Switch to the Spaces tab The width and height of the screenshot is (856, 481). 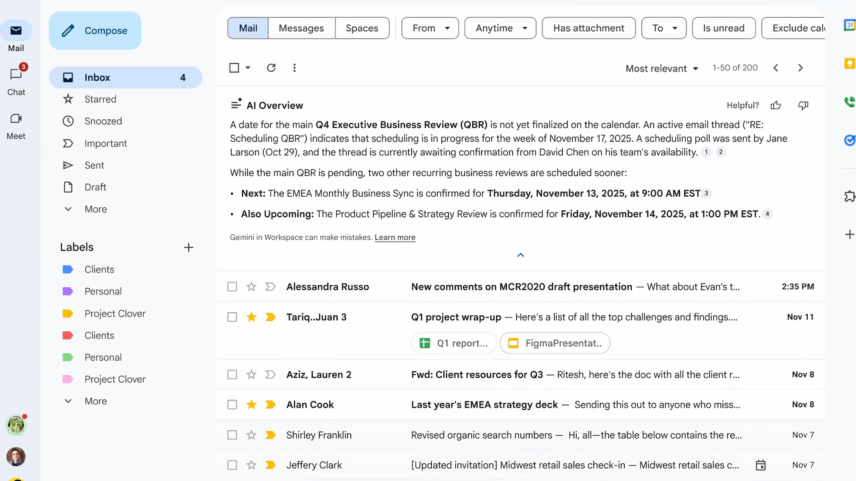click(x=362, y=28)
